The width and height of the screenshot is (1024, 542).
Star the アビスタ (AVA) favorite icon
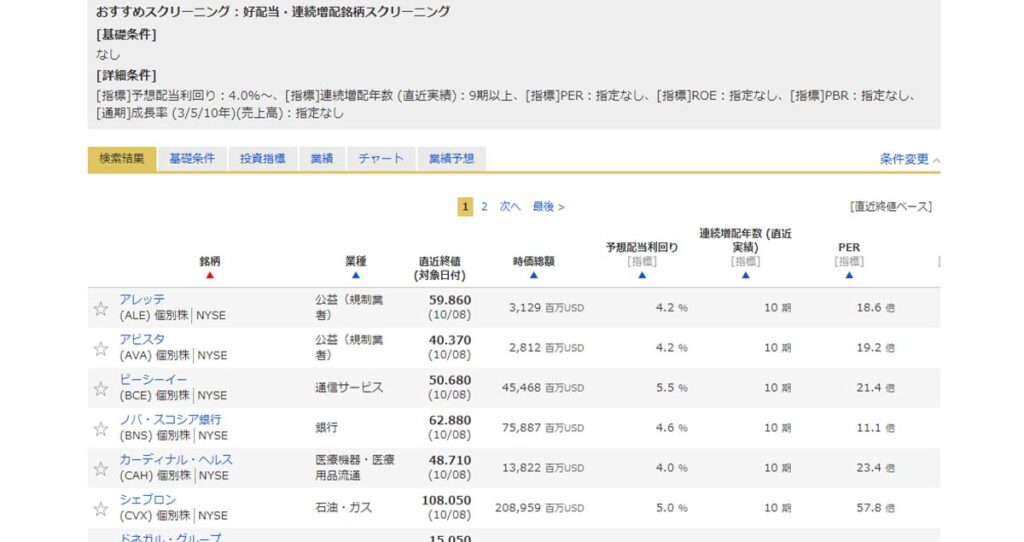click(101, 349)
